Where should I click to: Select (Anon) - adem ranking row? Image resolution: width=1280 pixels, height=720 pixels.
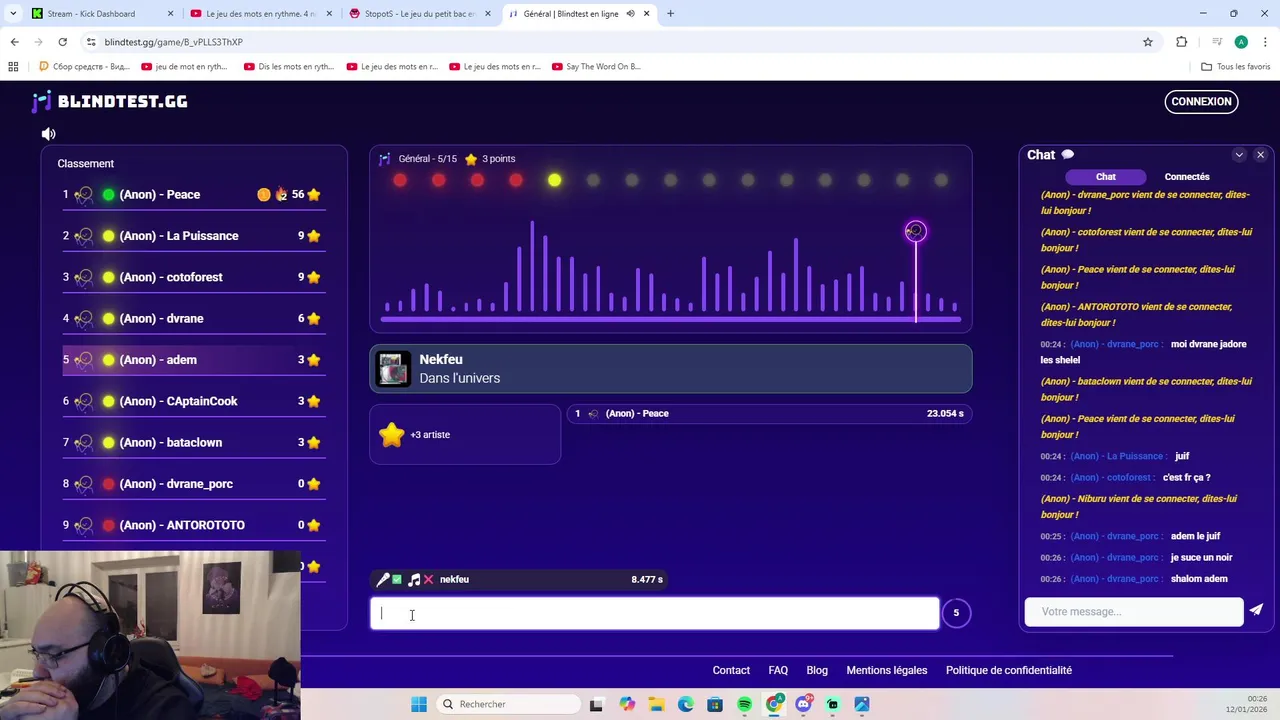point(193,360)
